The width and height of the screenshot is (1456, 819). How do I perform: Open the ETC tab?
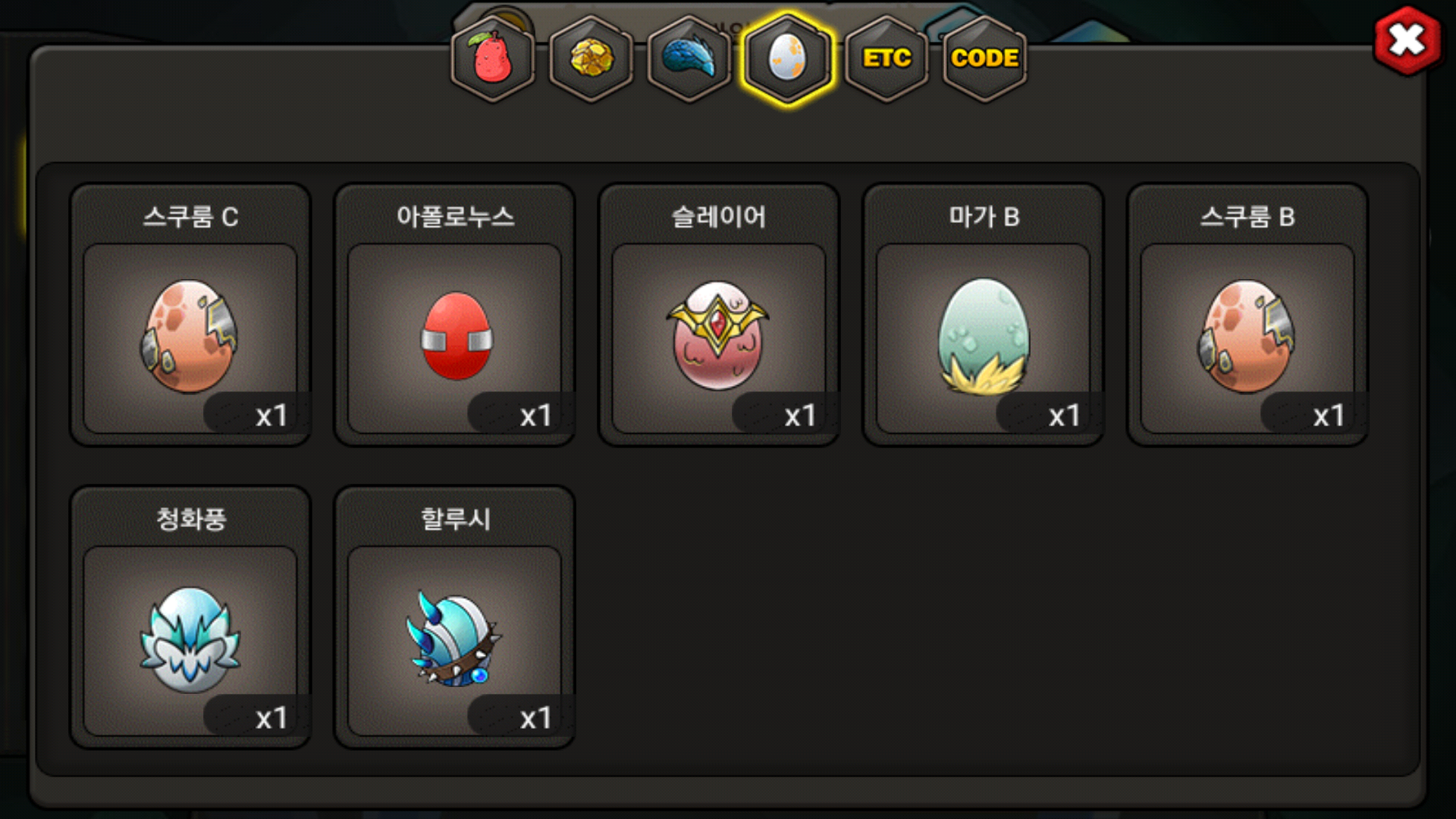coord(886,58)
